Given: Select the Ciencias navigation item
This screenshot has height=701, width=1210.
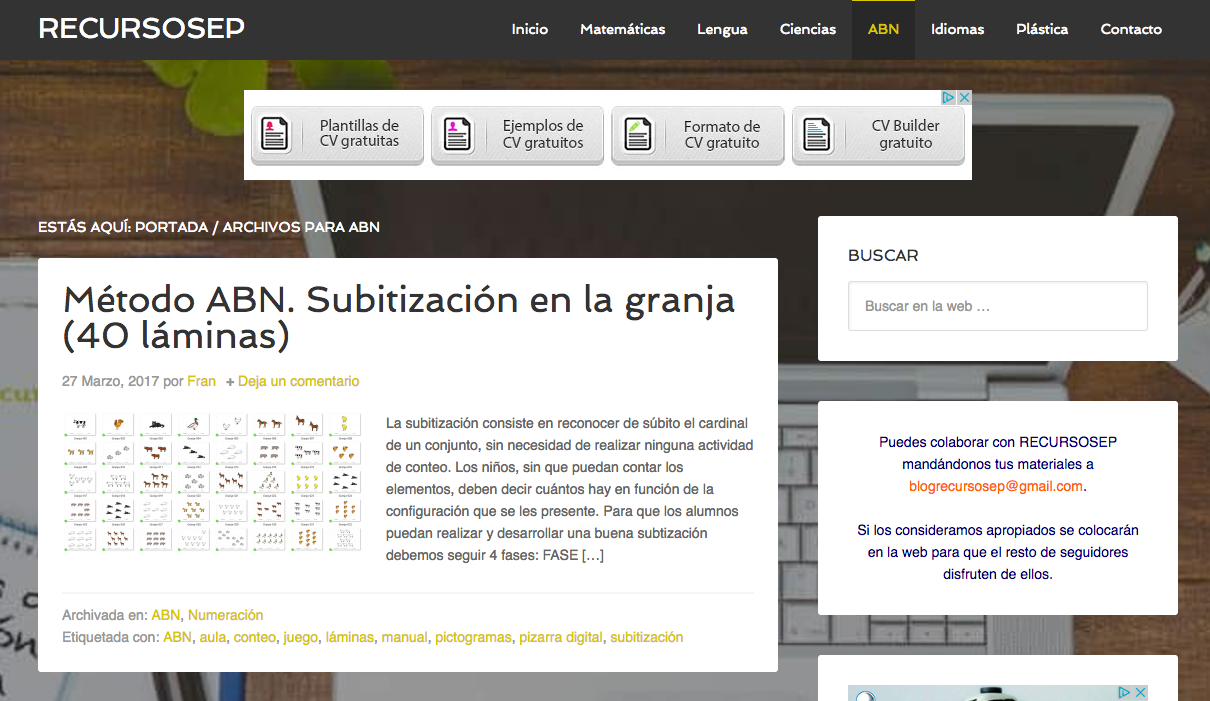Looking at the screenshot, I should pyautogui.click(x=807, y=29).
